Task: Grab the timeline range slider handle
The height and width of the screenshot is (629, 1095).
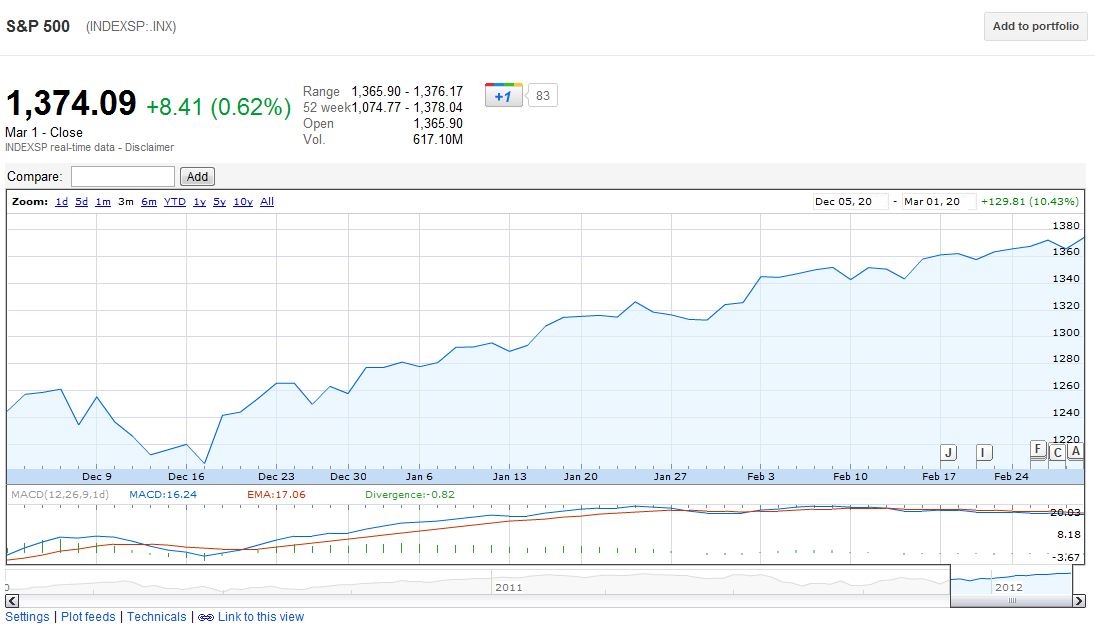Action: pyautogui.click(x=1012, y=600)
